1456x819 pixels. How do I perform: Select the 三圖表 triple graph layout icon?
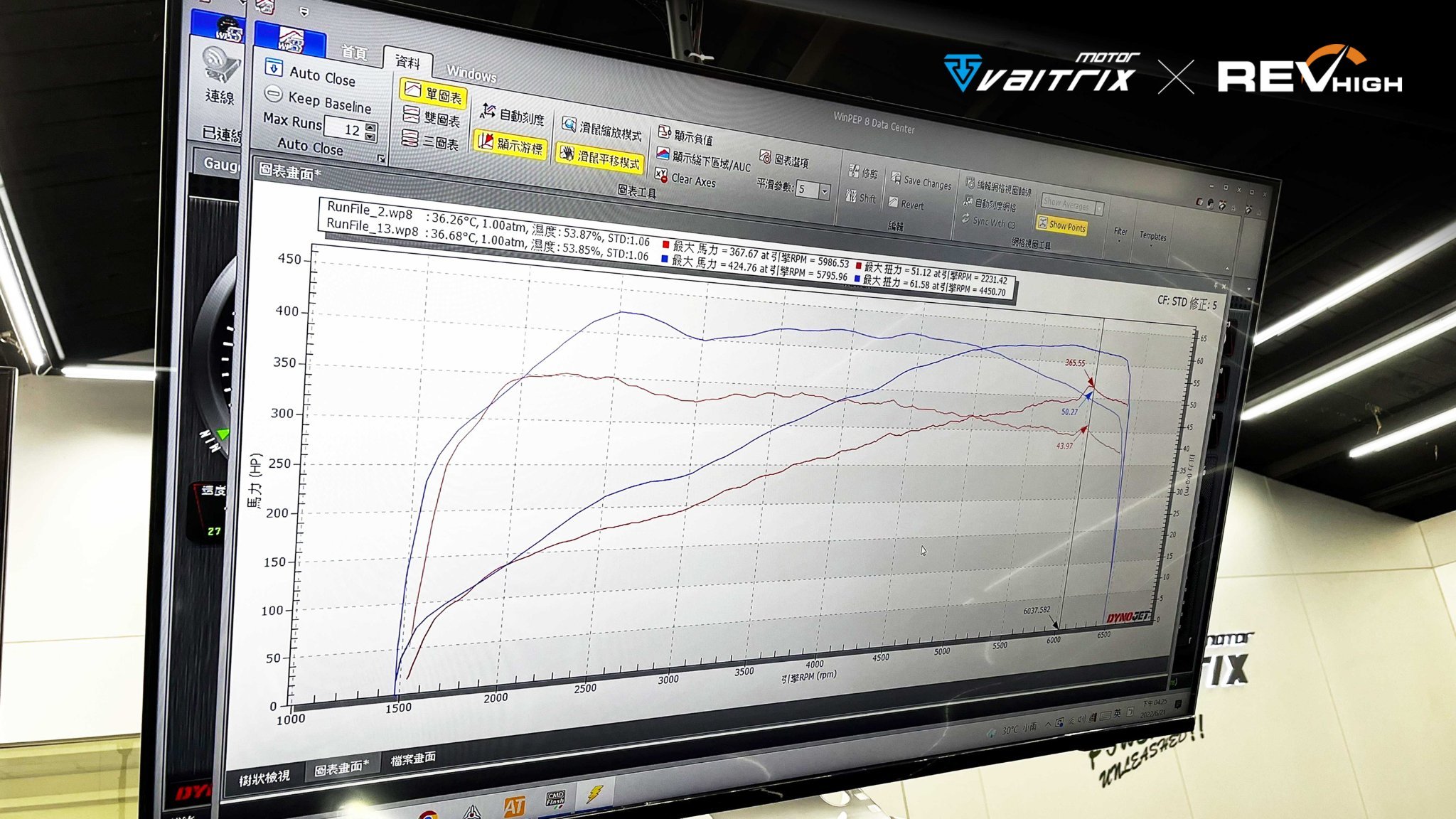click(x=410, y=138)
